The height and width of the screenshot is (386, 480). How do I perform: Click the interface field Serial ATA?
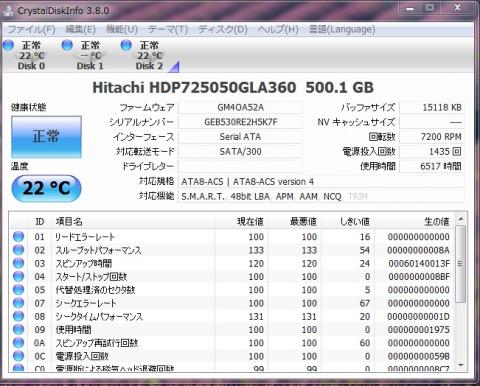coord(240,137)
